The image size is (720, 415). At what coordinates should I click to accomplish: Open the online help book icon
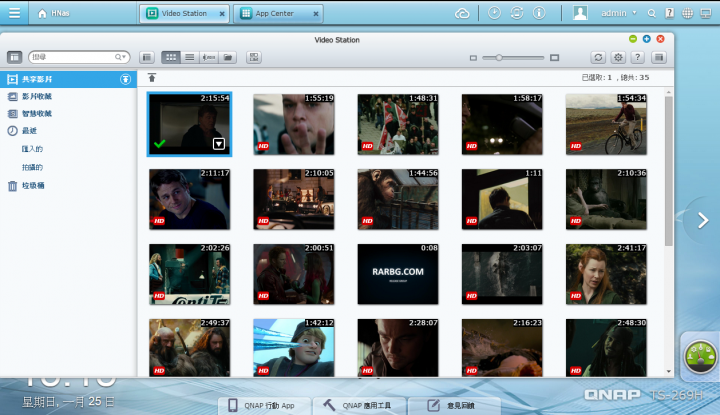click(x=669, y=13)
